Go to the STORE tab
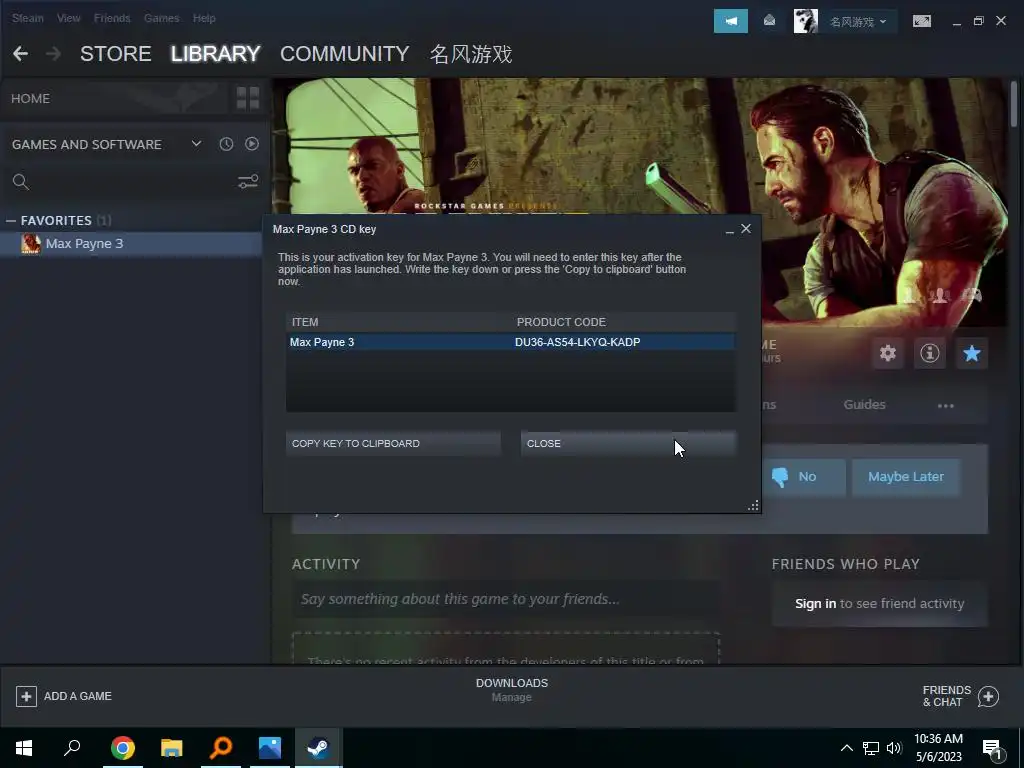The width and height of the screenshot is (1024, 768). click(116, 54)
